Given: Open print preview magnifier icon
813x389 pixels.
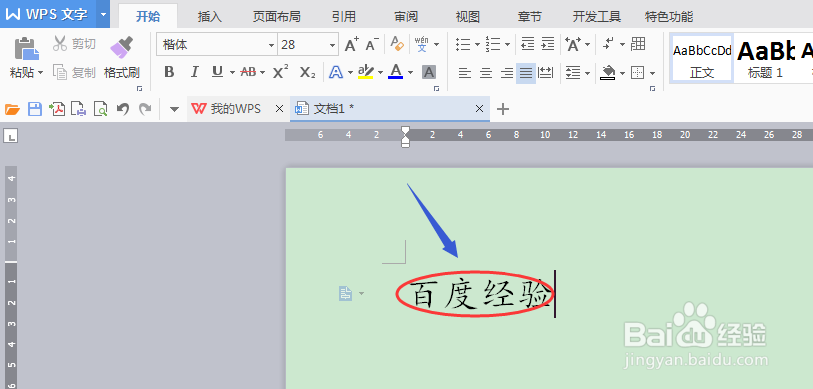Looking at the screenshot, I should click(x=100, y=109).
